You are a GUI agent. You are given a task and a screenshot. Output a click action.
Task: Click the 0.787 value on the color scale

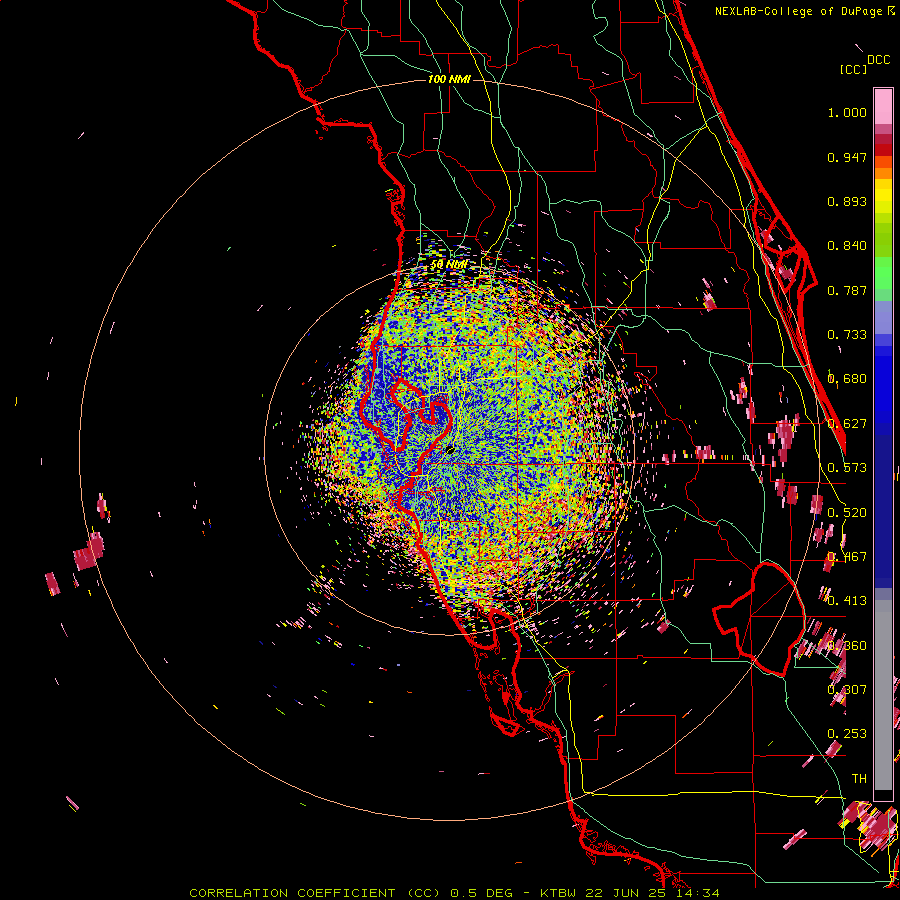(x=847, y=290)
